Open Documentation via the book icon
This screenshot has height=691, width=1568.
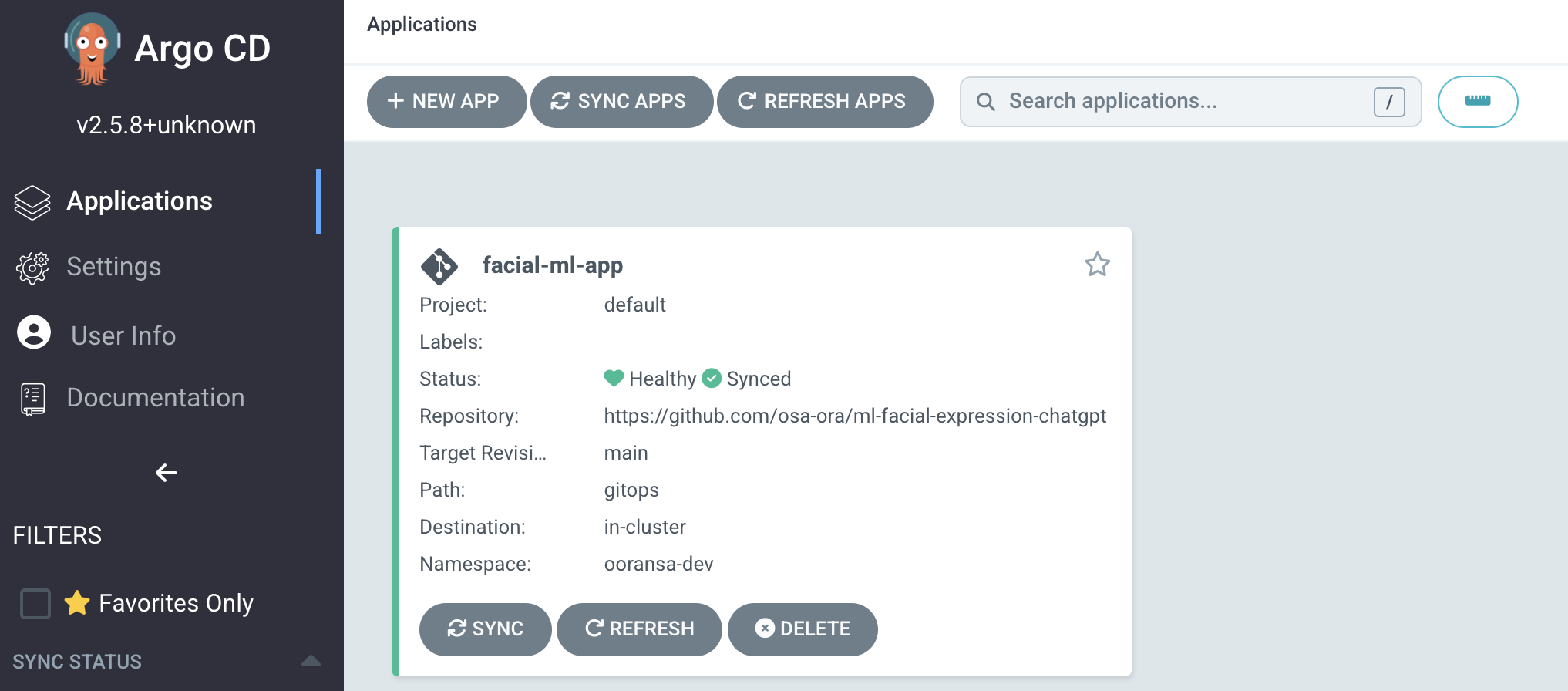click(x=32, y=398)
